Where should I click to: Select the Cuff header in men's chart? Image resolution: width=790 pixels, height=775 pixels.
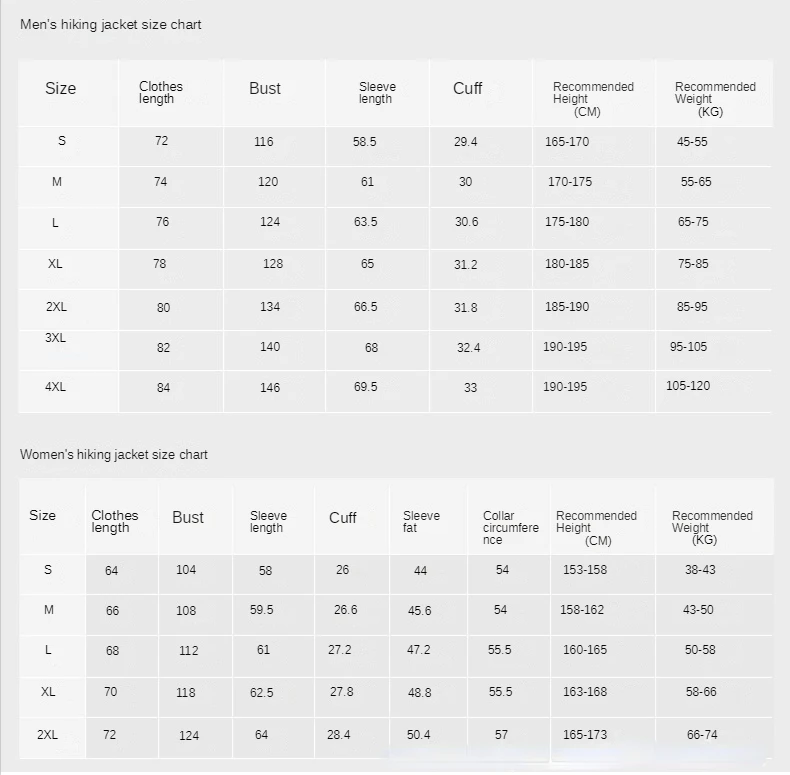tap(468, 89)
